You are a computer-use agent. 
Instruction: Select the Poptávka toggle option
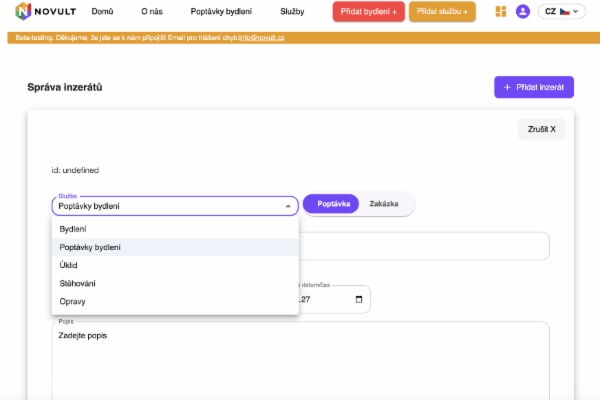pyautogui.click(x=332, y=204)
